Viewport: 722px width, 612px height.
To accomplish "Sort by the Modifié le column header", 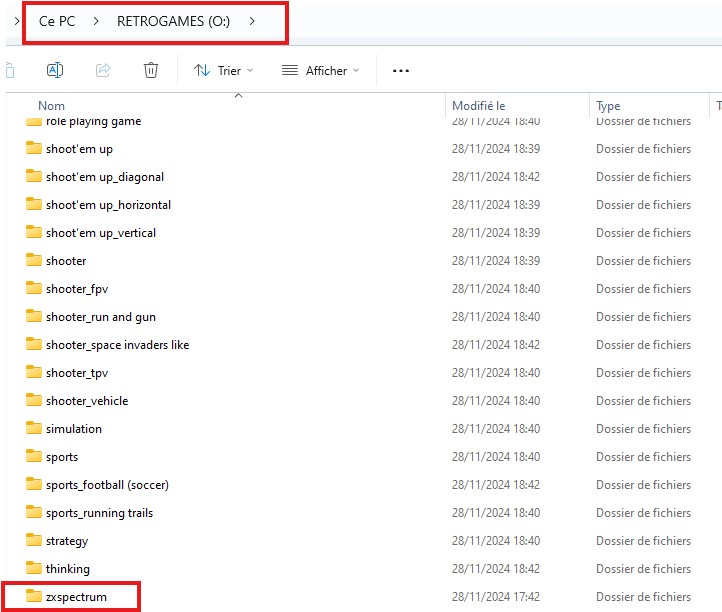I will click(479, 106).
